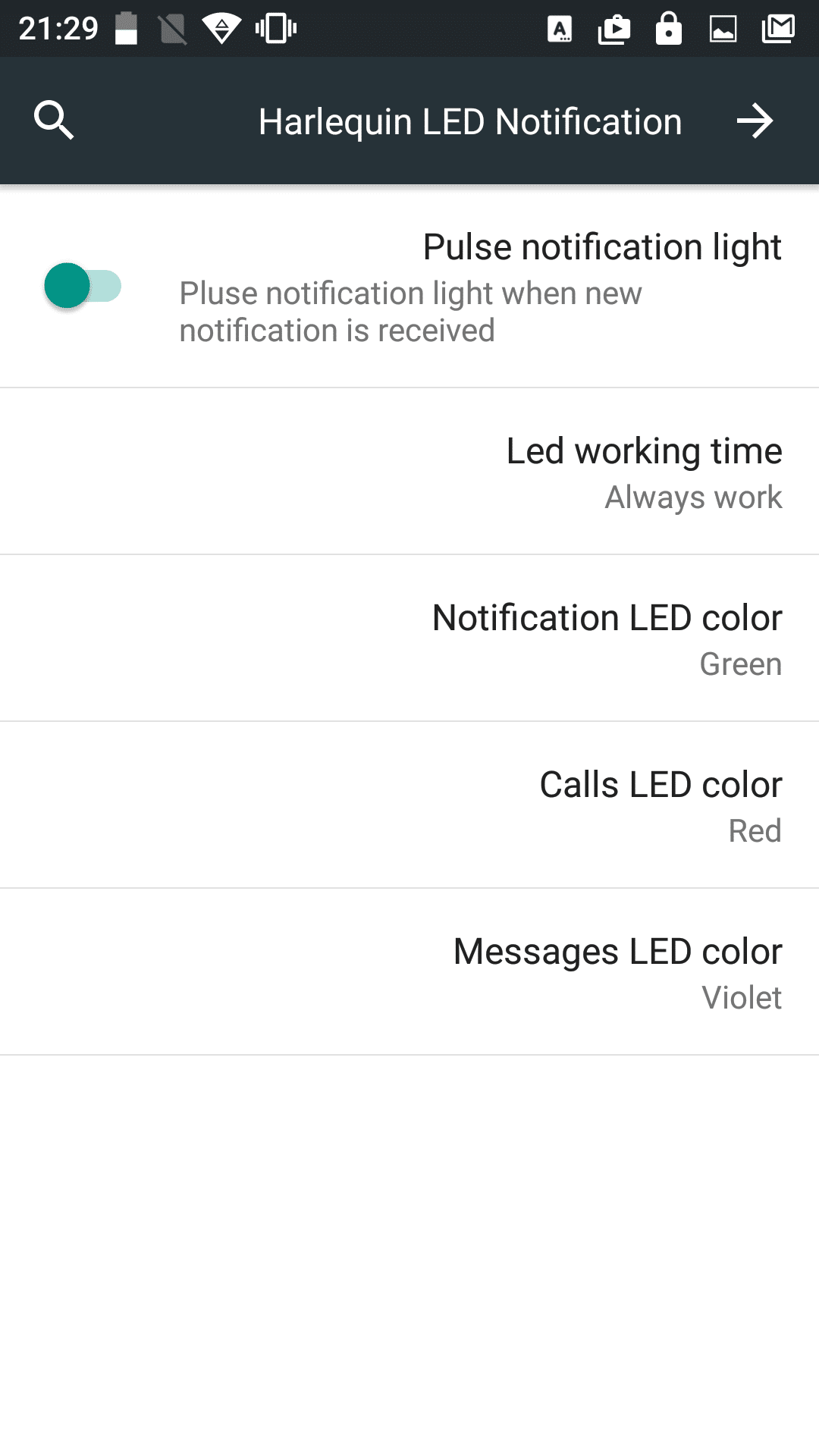The width and height of the screenshot is (819, 1456).
Task: Tap the battery status icon
Action: tap(126, 29)
